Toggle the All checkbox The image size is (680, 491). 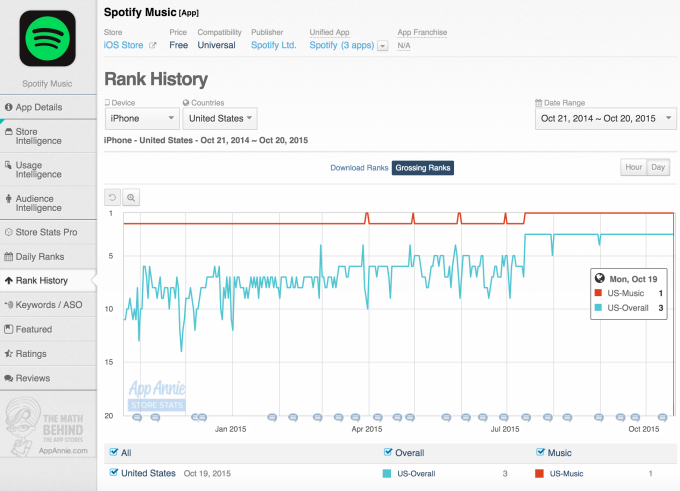pyautogui.click(x=114, y=452)
